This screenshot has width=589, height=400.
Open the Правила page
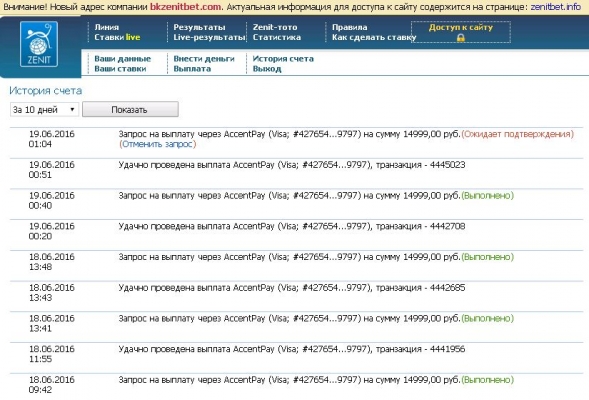click(350, 27)
